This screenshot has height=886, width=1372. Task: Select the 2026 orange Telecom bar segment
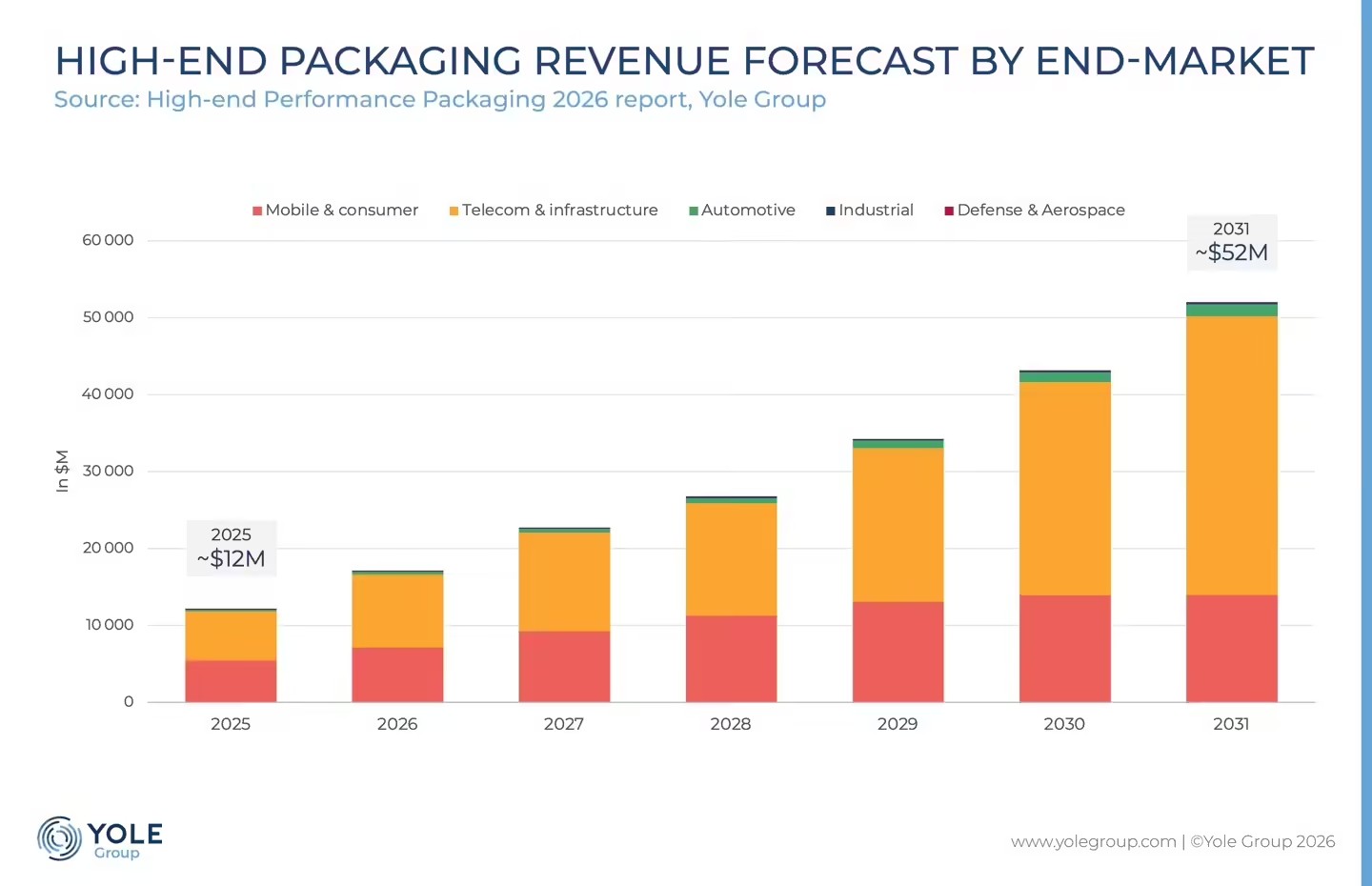397,612
